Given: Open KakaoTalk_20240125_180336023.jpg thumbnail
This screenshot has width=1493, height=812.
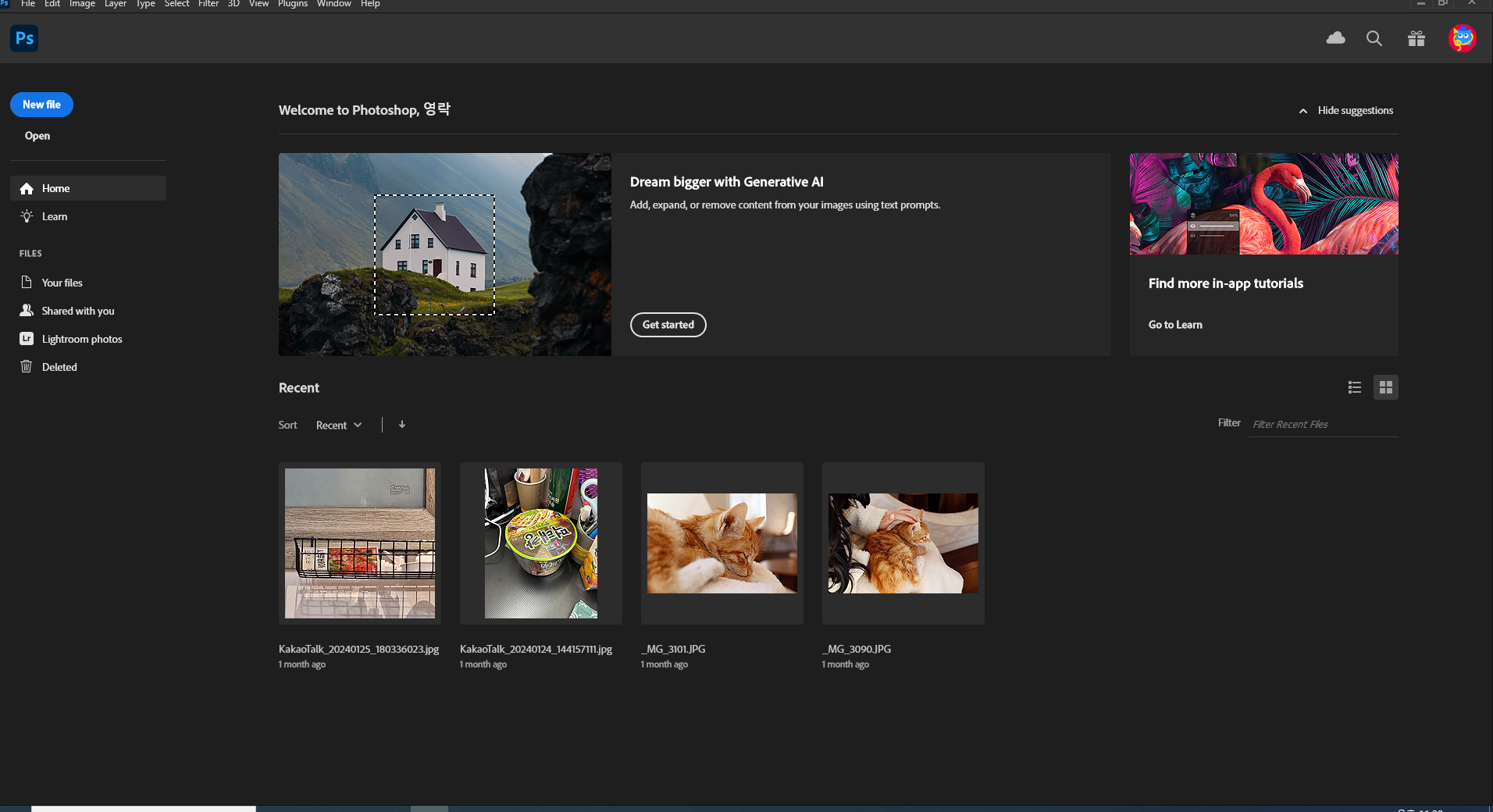Looking at the screenshot, I should (x=360, y=543).
